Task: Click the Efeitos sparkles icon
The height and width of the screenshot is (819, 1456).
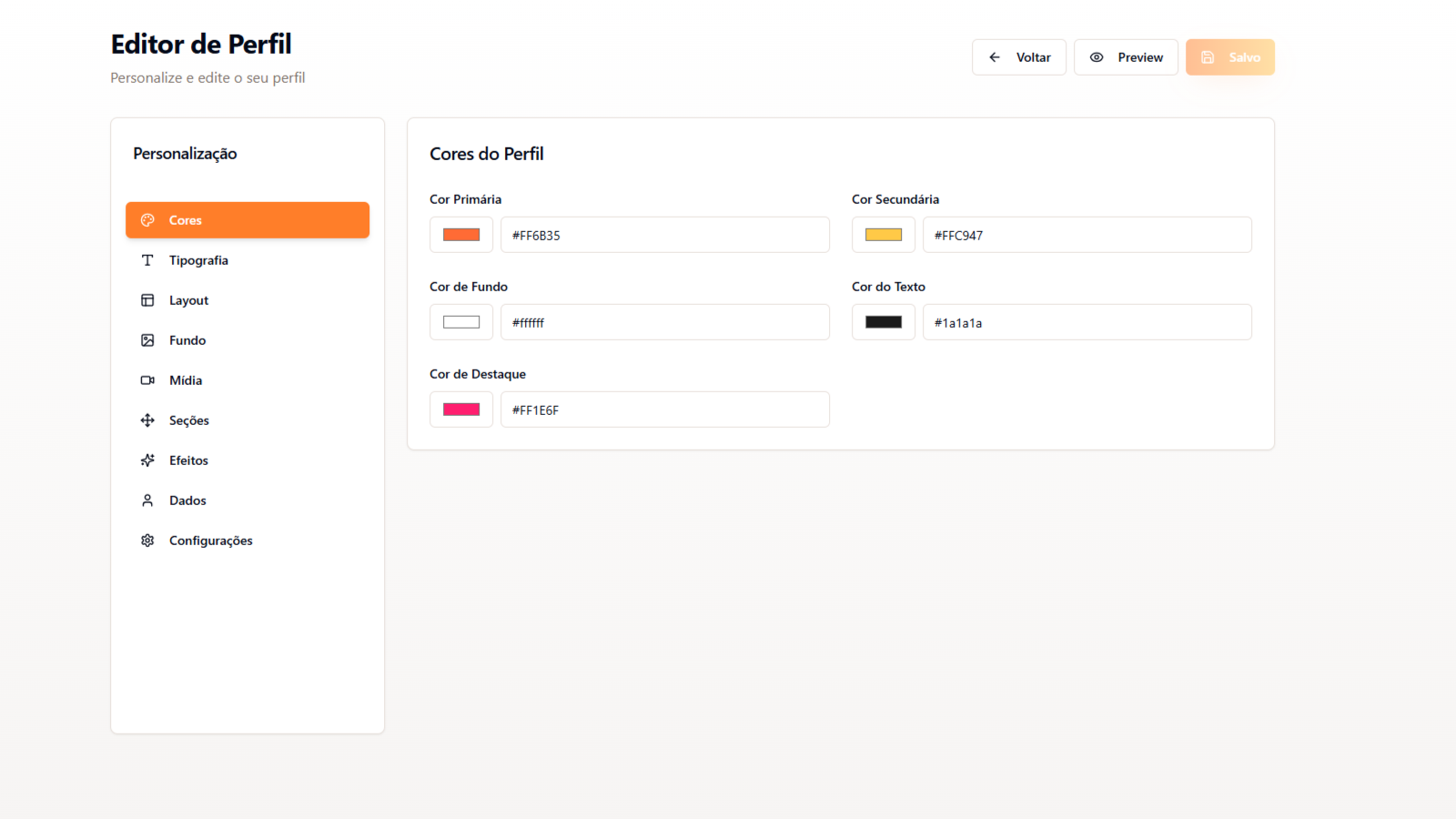Action: [147, 460]
